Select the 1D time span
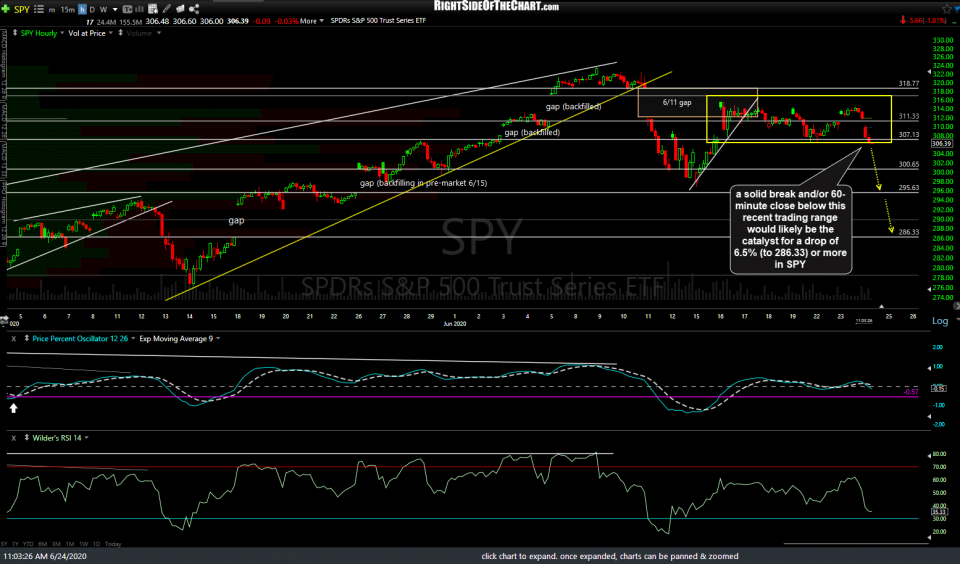 tap(96, 544)
